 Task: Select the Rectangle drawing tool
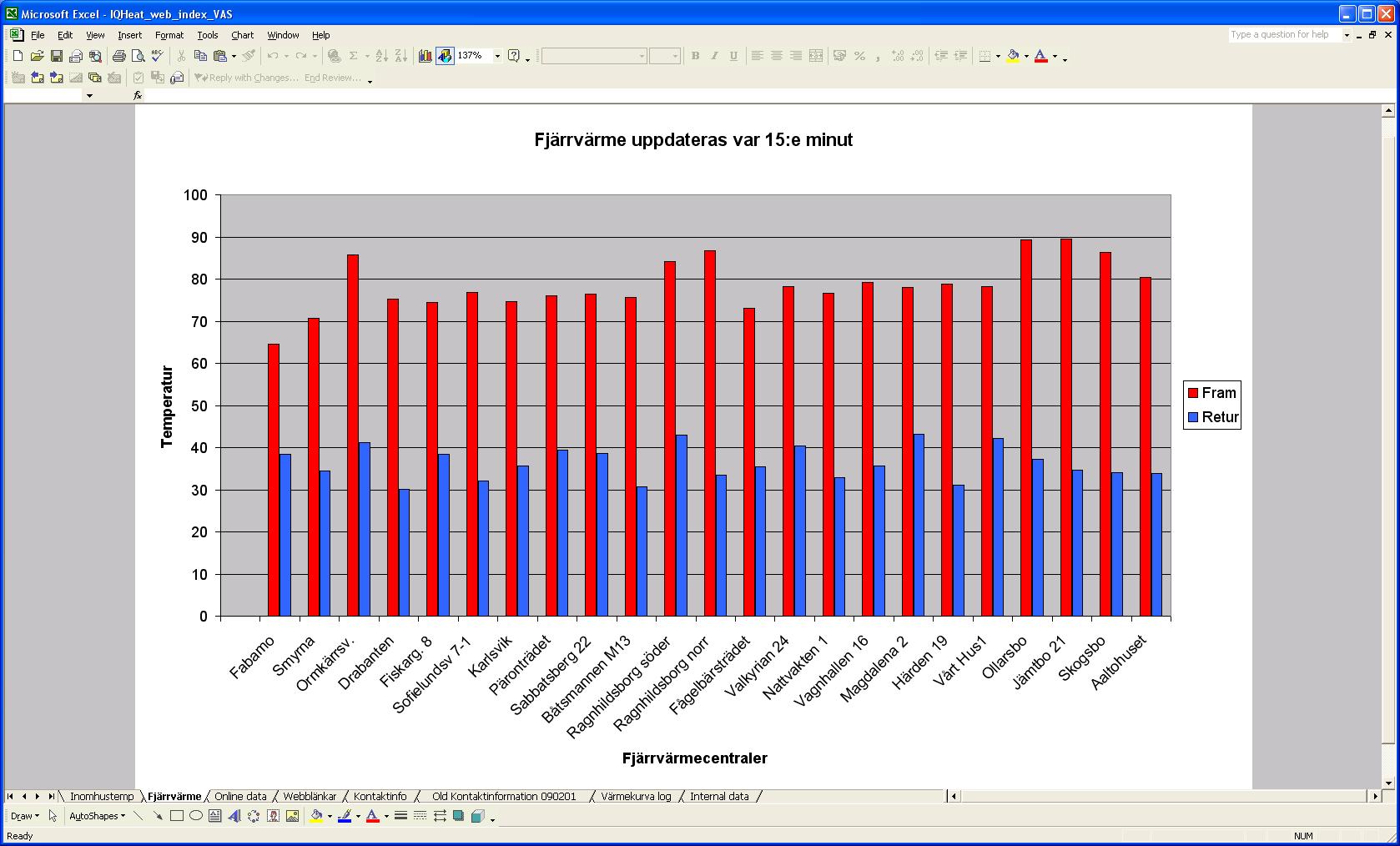tap(177, 816)
